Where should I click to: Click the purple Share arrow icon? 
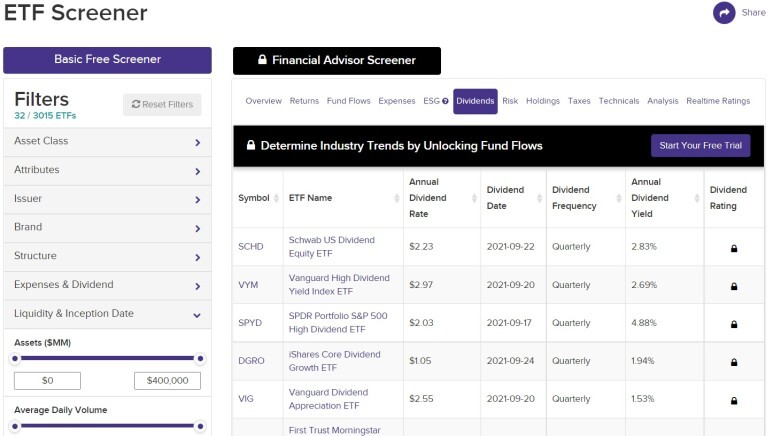tap(724, 13)
